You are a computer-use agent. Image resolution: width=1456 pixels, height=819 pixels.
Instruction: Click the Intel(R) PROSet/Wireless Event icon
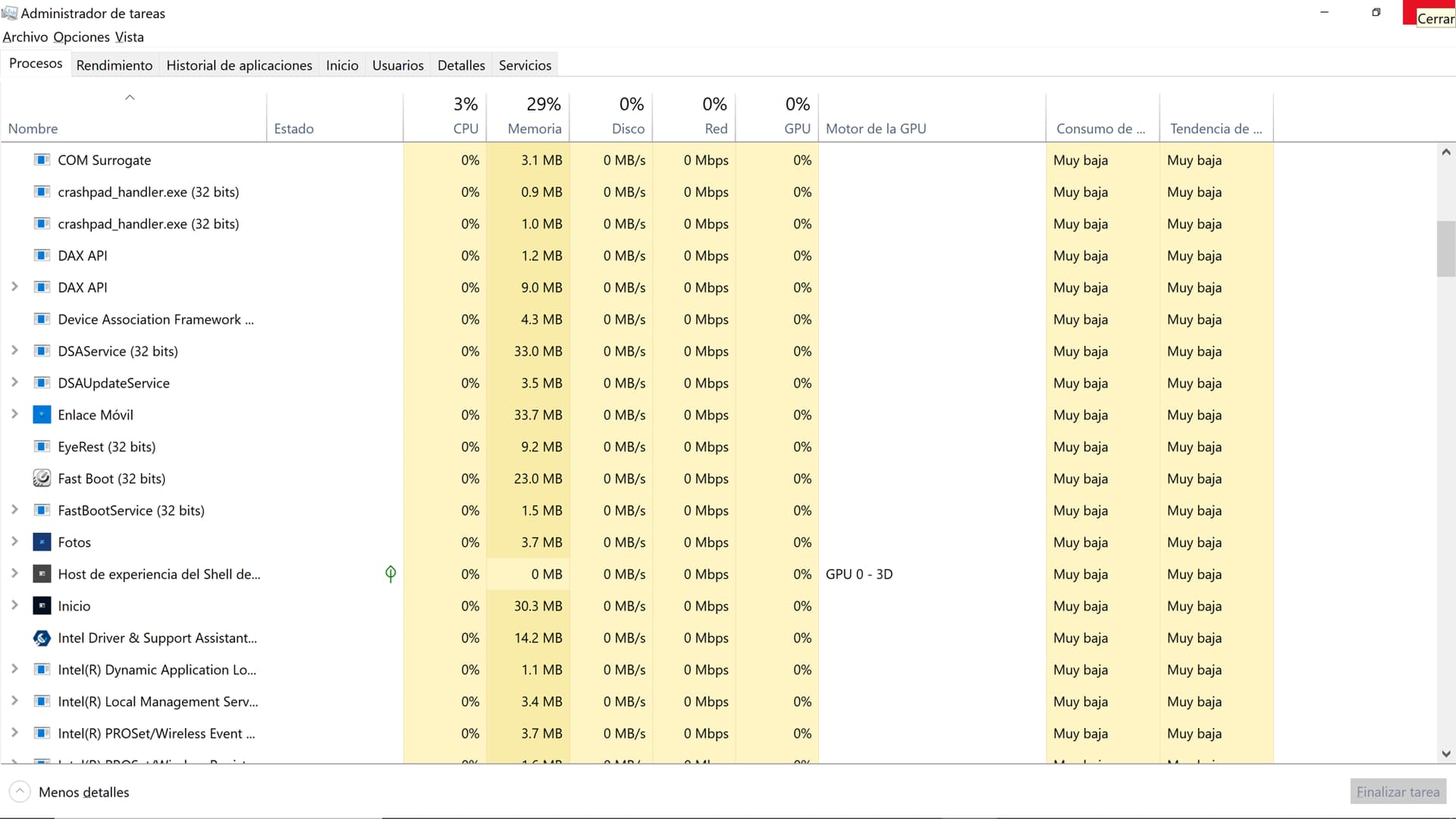pos(42,733)
